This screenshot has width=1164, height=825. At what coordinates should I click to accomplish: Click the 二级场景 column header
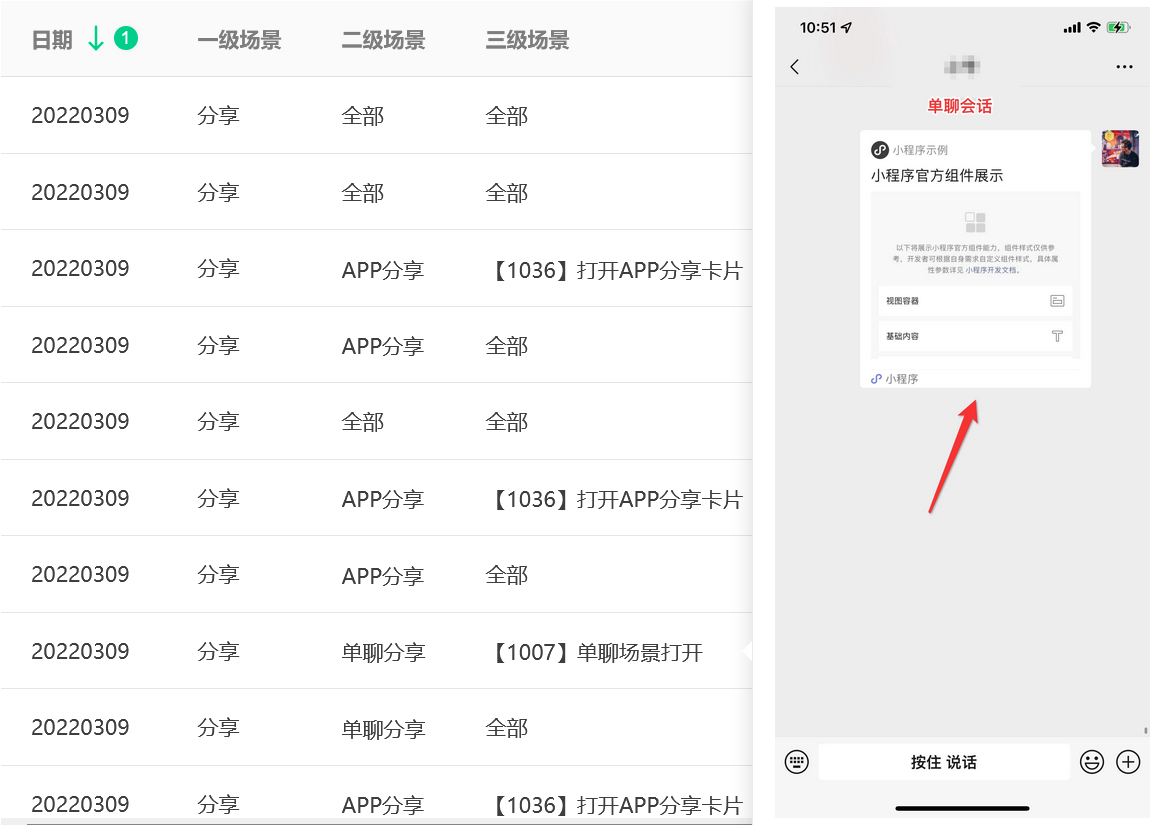point(383,40)
